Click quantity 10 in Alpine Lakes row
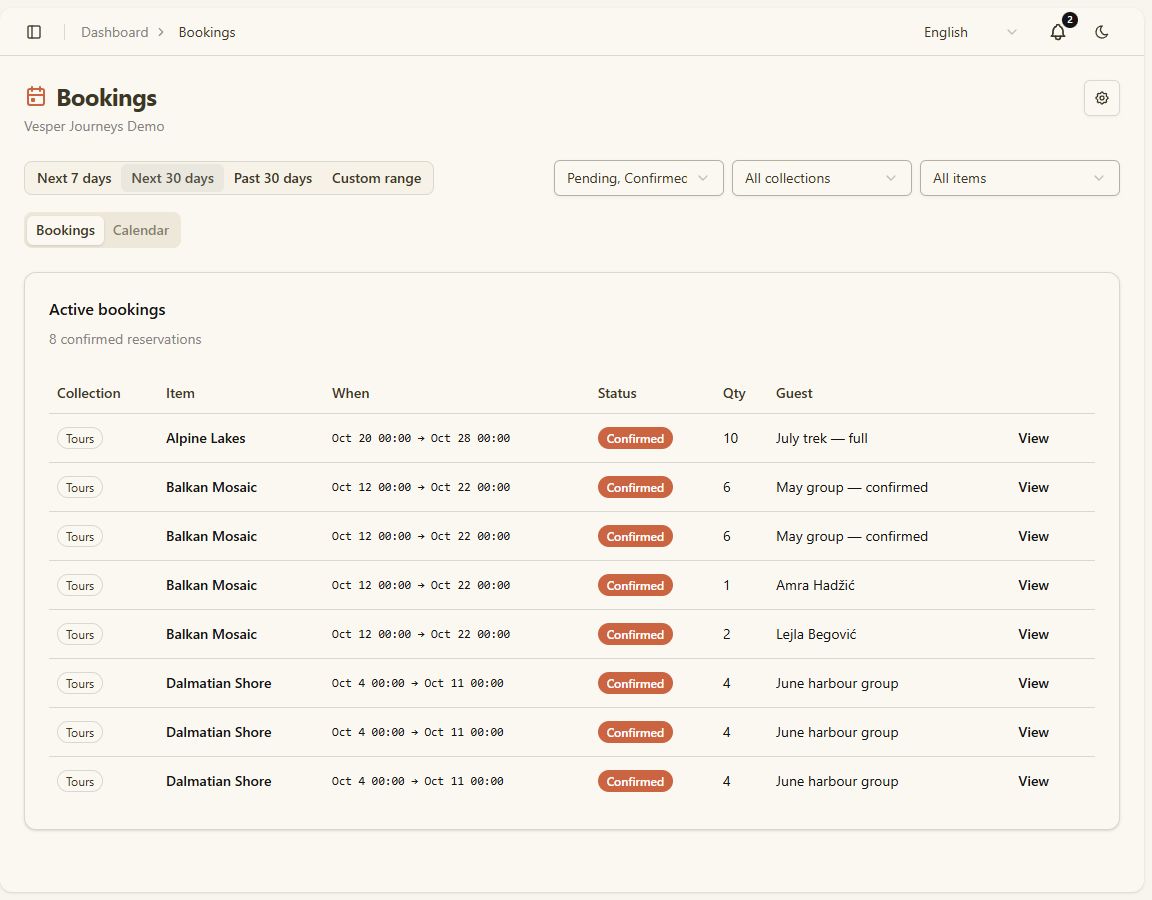This screenshot has height=900, width=1152. [730, 438]
